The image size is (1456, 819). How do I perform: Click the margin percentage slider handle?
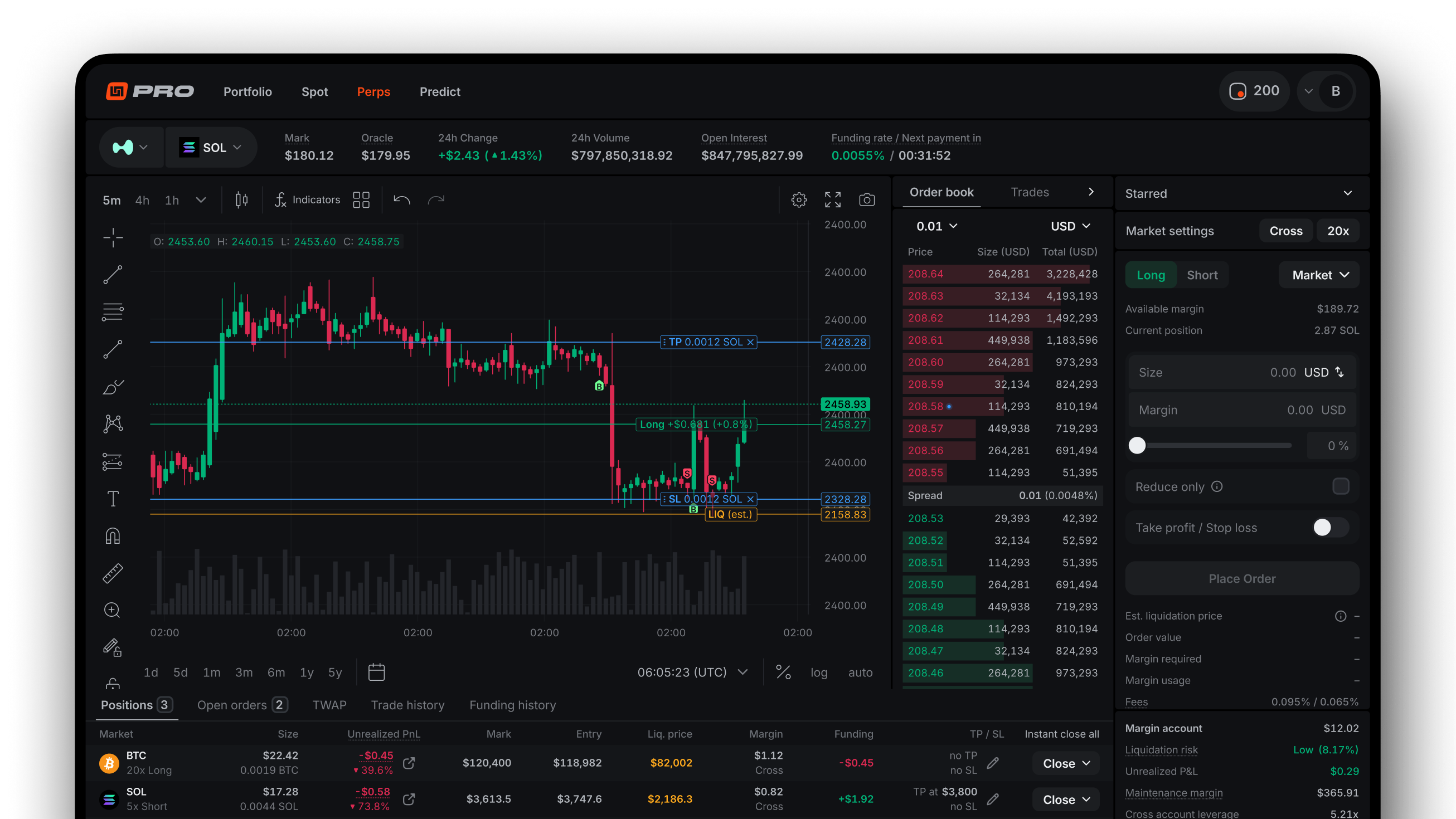[1137, 446]
